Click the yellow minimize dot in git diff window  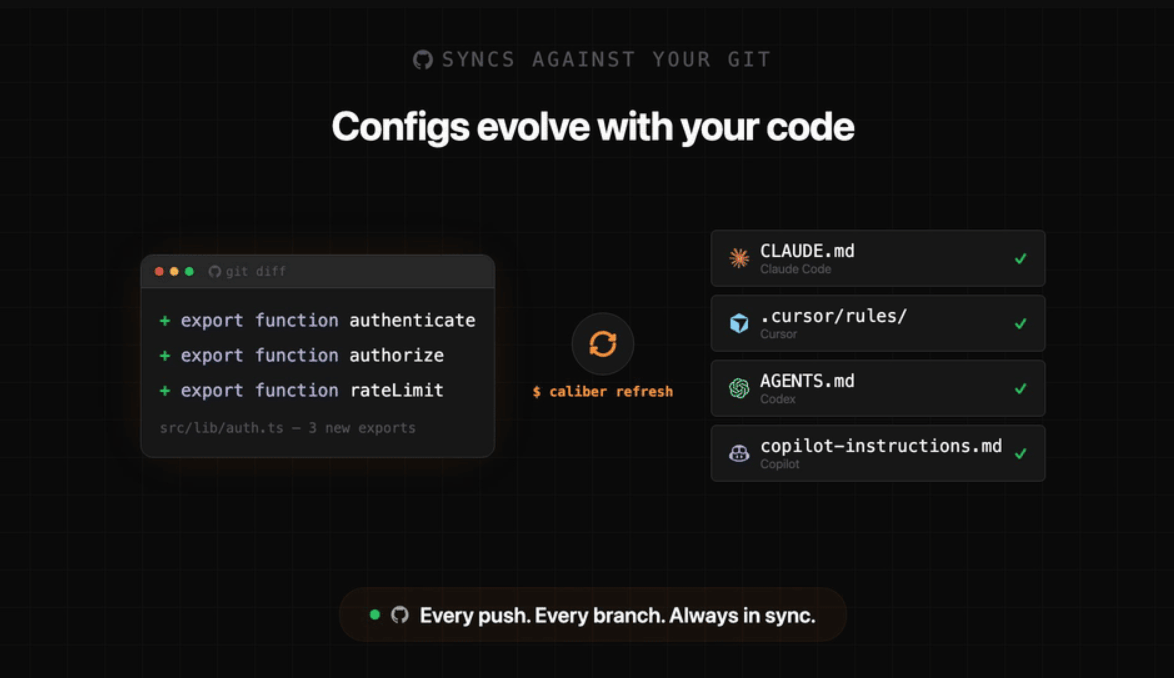[x=174, y=272]
